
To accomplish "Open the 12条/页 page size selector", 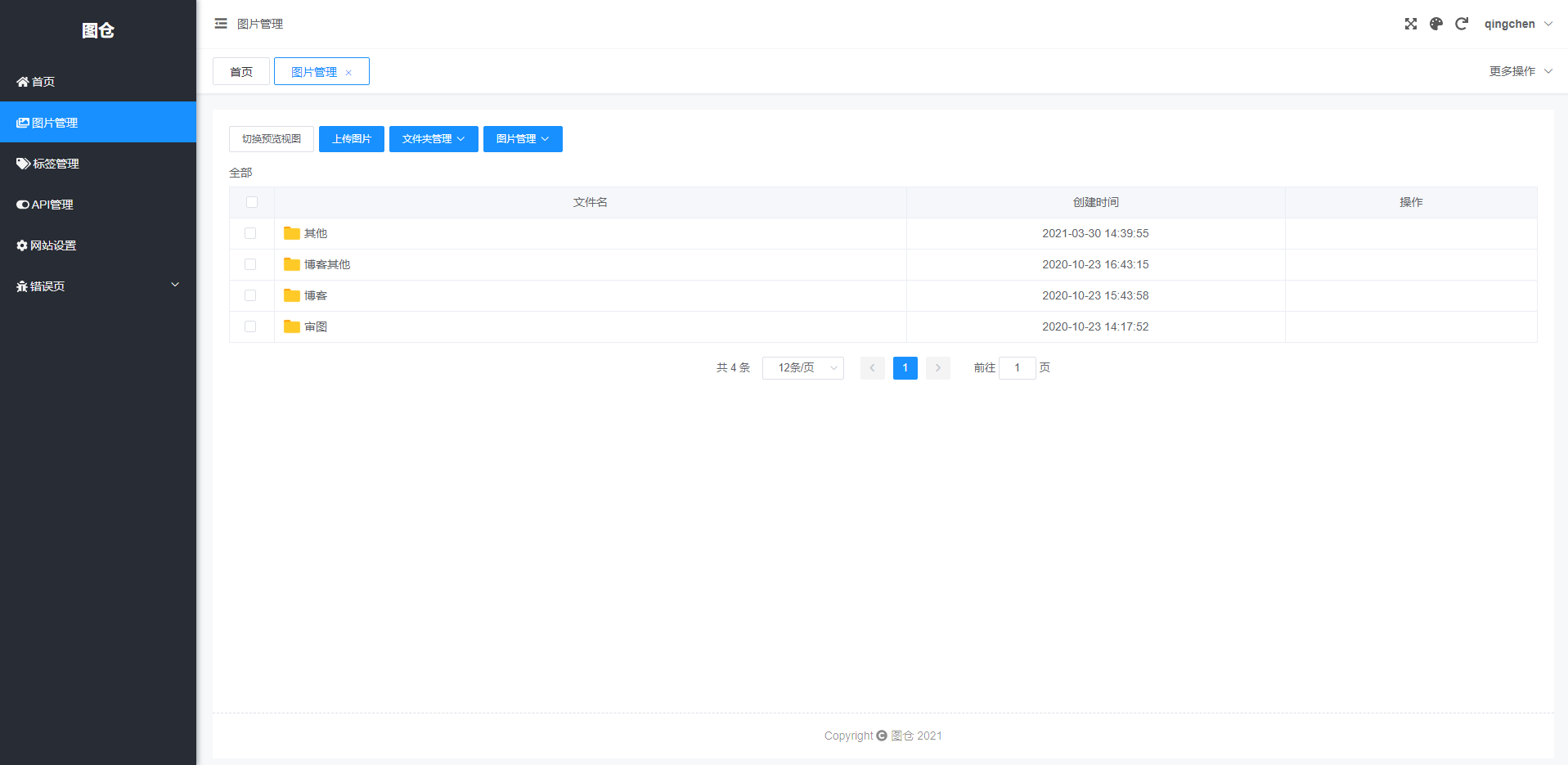I will point(803,368).
